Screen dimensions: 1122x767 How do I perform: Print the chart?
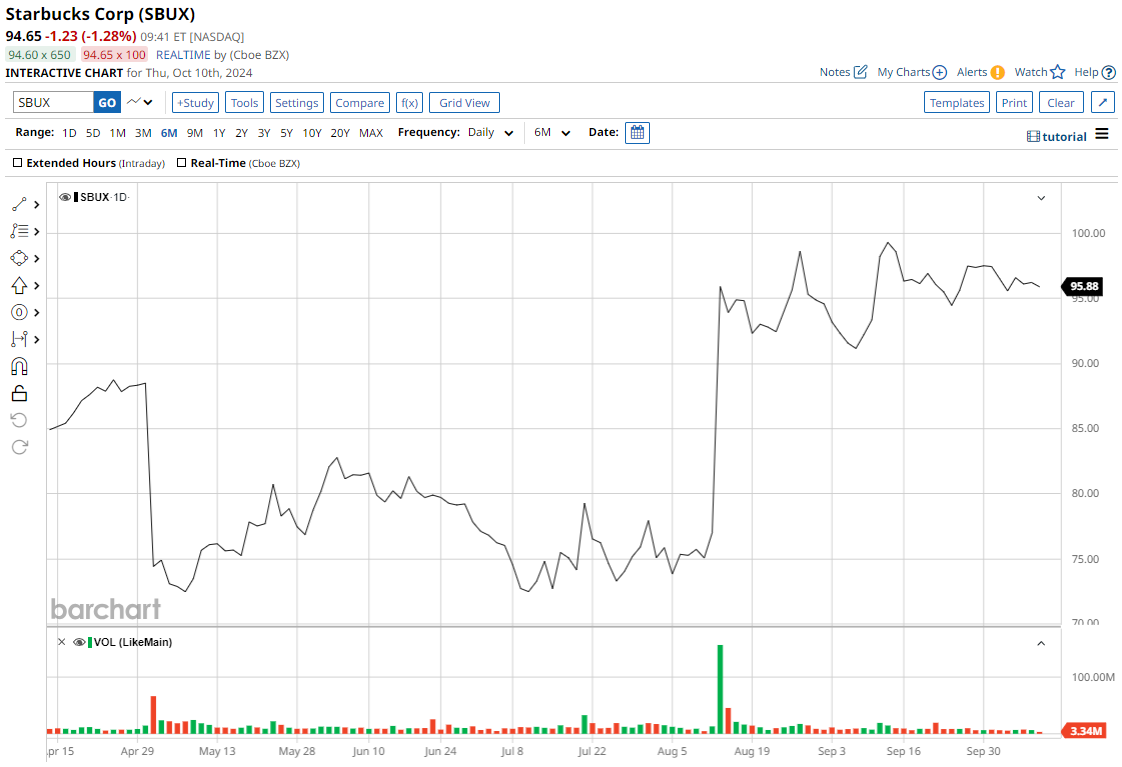(1014, 102)
